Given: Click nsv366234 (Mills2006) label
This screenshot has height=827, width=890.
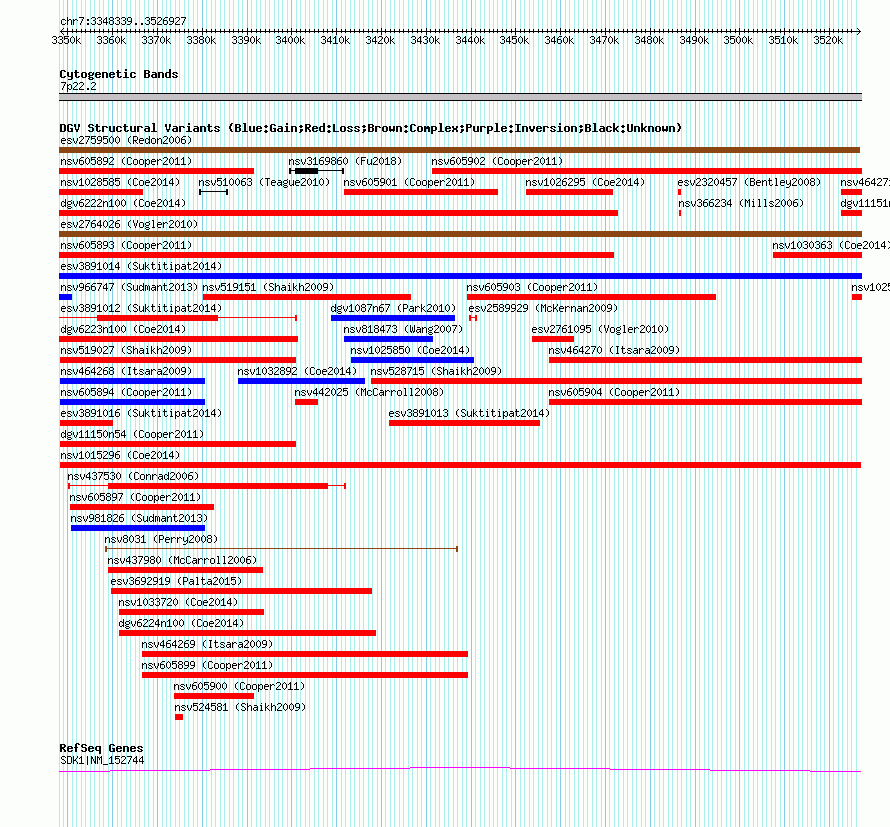Looking at the screenshot, I should [x=741, y=203].
